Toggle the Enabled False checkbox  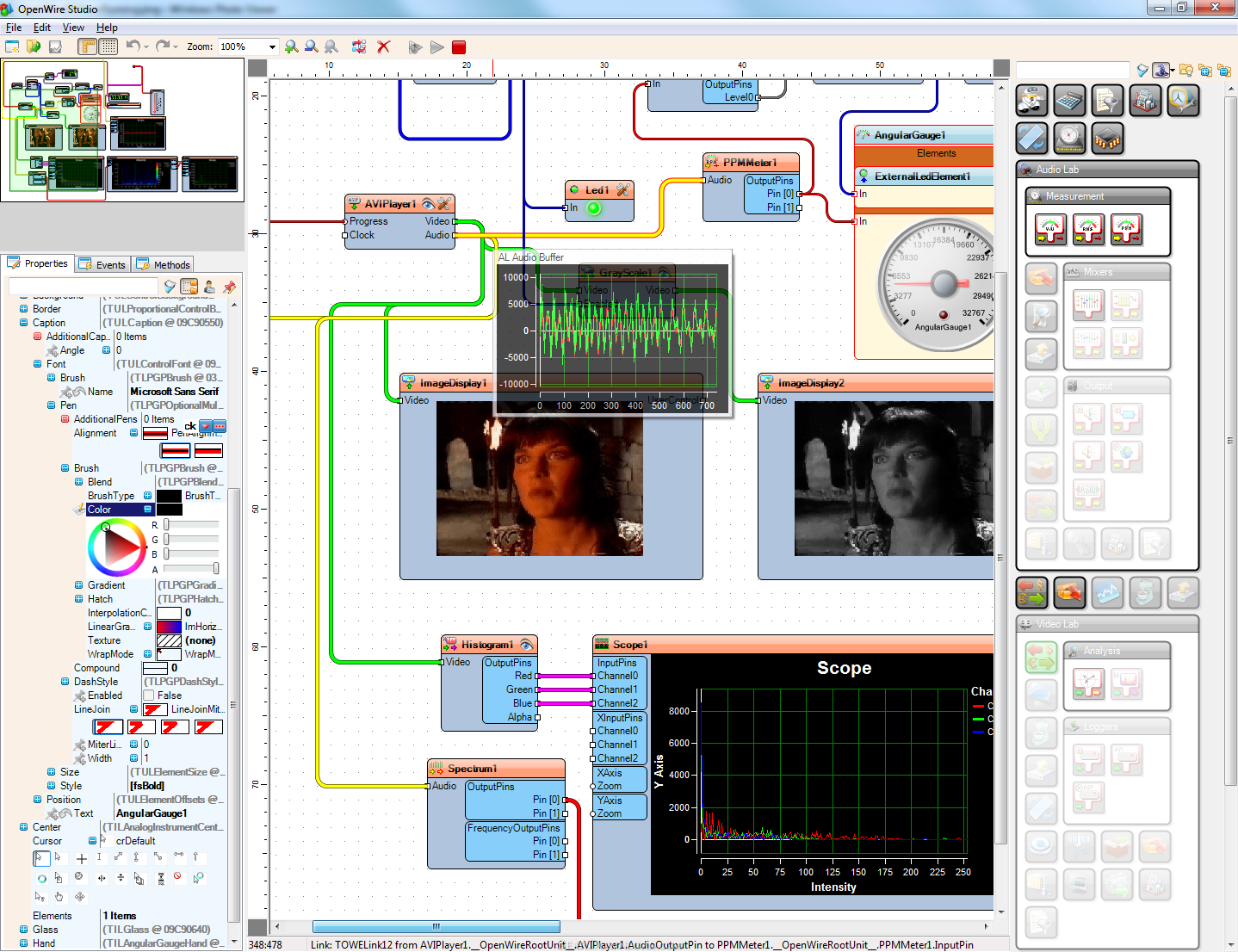click(149, 695)
